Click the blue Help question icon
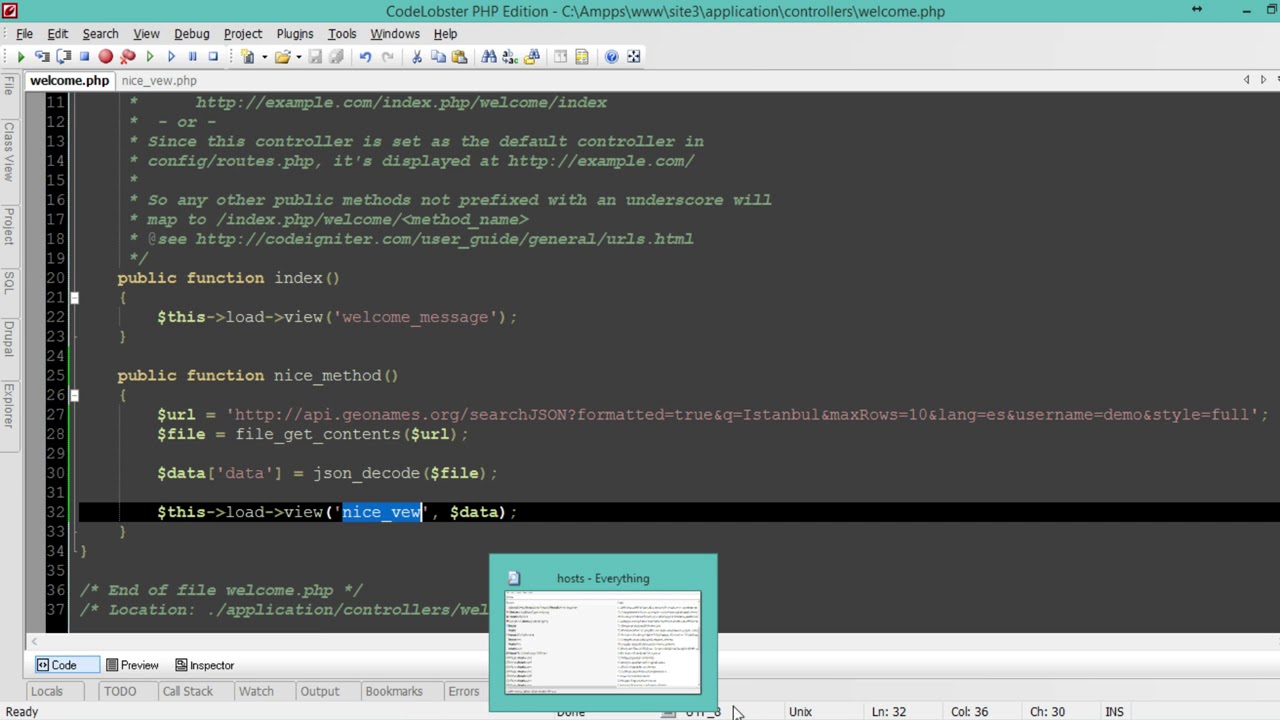 (x=612, y=57)
